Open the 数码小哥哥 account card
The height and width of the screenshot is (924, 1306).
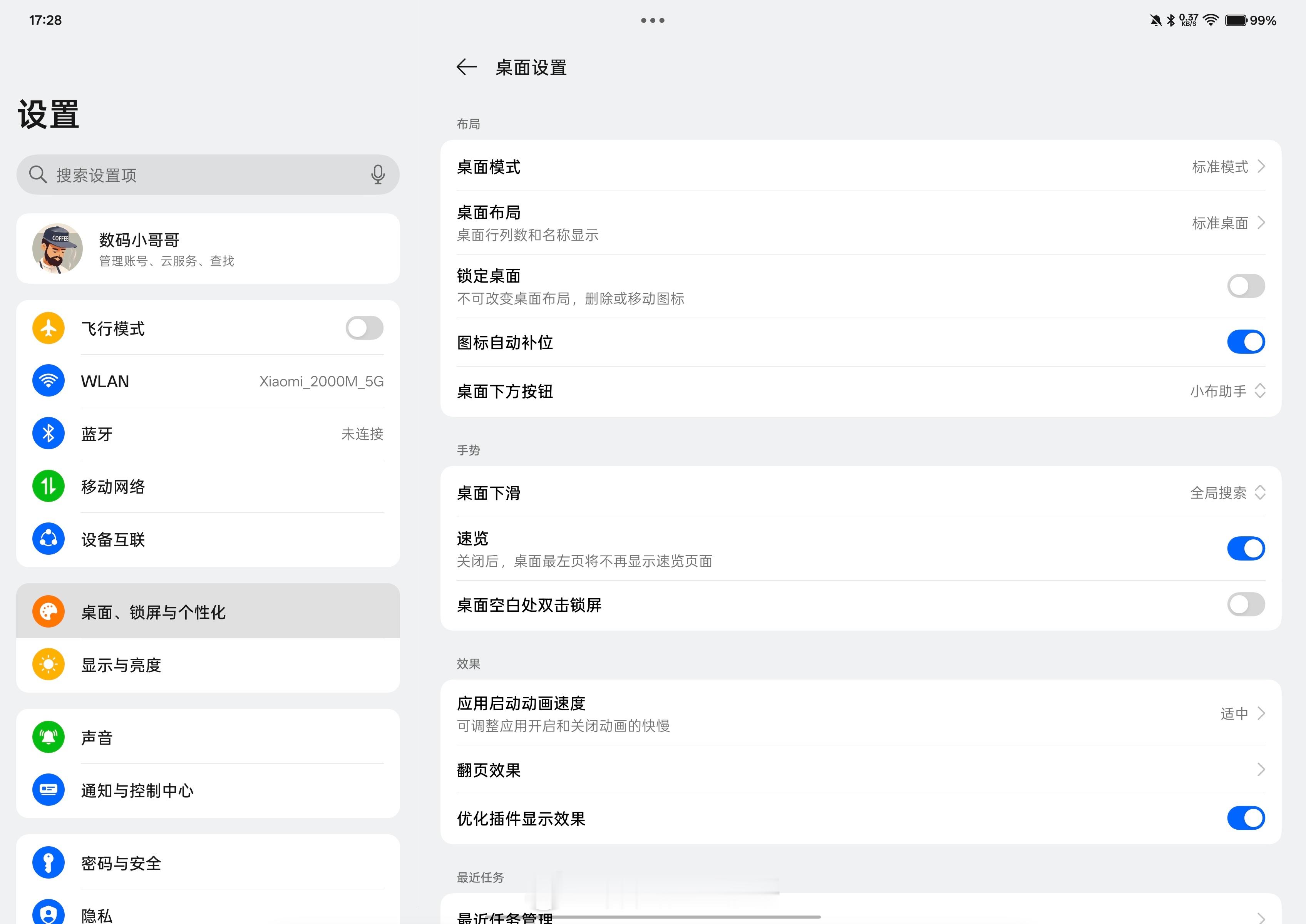click(x=208, y=249)
